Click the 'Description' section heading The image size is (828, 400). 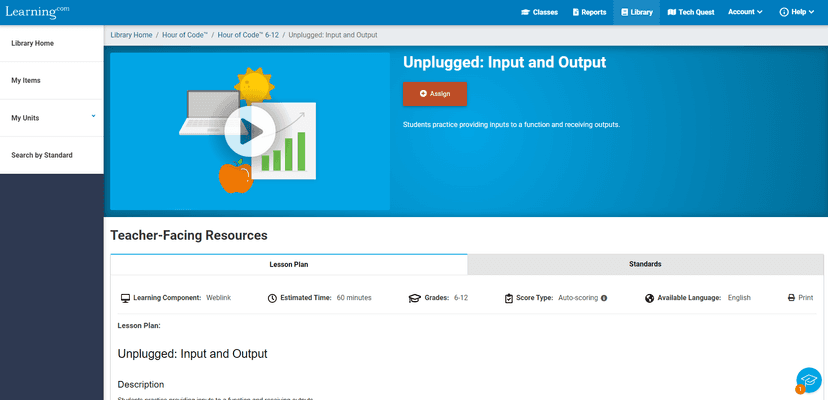tap(141, 385)
